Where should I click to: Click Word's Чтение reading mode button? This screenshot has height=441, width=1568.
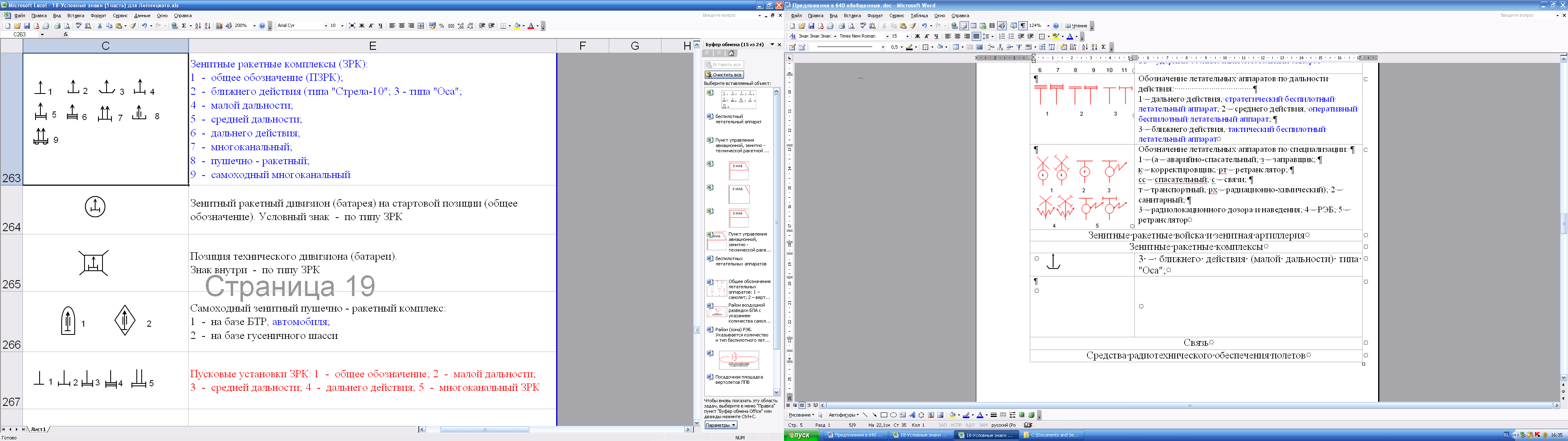[x=1076, y=26]
